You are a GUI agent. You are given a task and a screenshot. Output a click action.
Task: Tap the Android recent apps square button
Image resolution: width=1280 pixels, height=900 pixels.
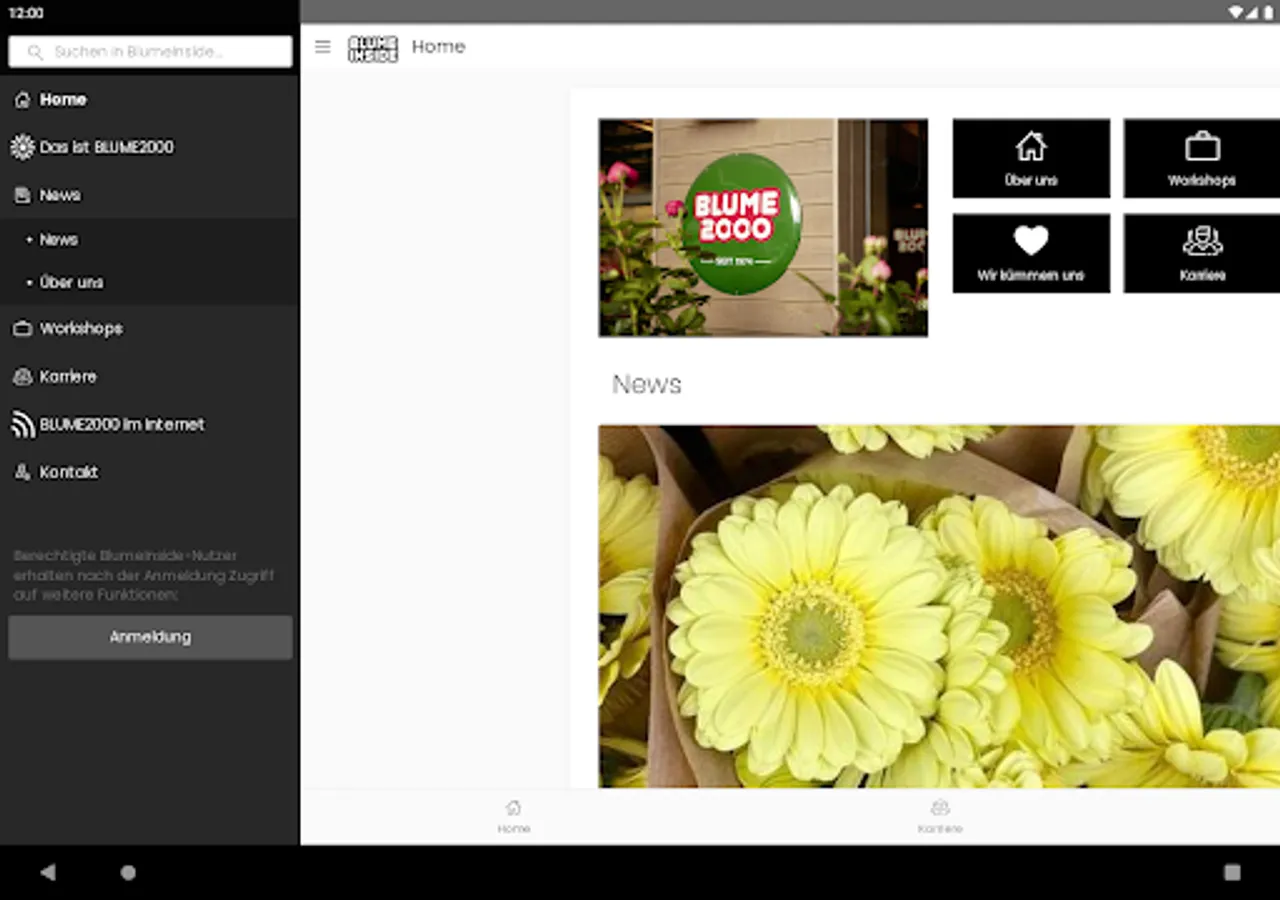pos(1232,872)
